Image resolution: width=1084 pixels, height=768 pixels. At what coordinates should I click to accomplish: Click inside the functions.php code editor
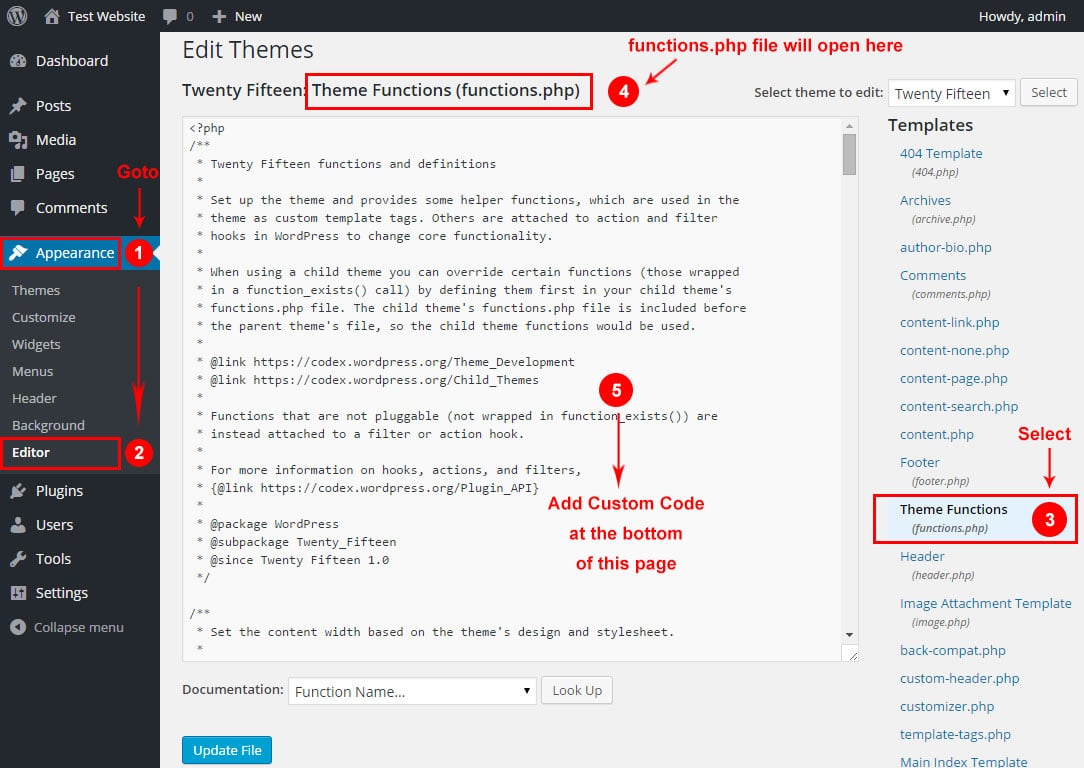click(513, 388)
